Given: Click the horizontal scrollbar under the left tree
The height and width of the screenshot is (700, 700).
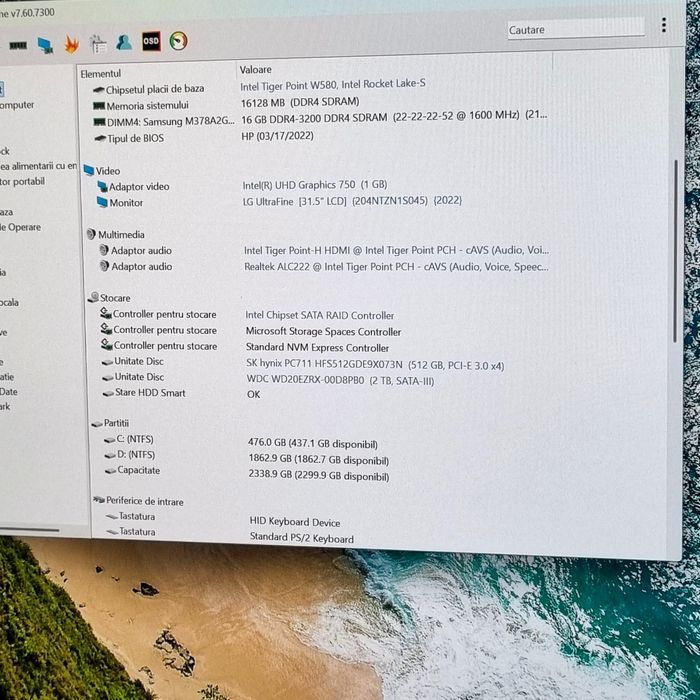Looking at the screenshot, I should point(29,530).
